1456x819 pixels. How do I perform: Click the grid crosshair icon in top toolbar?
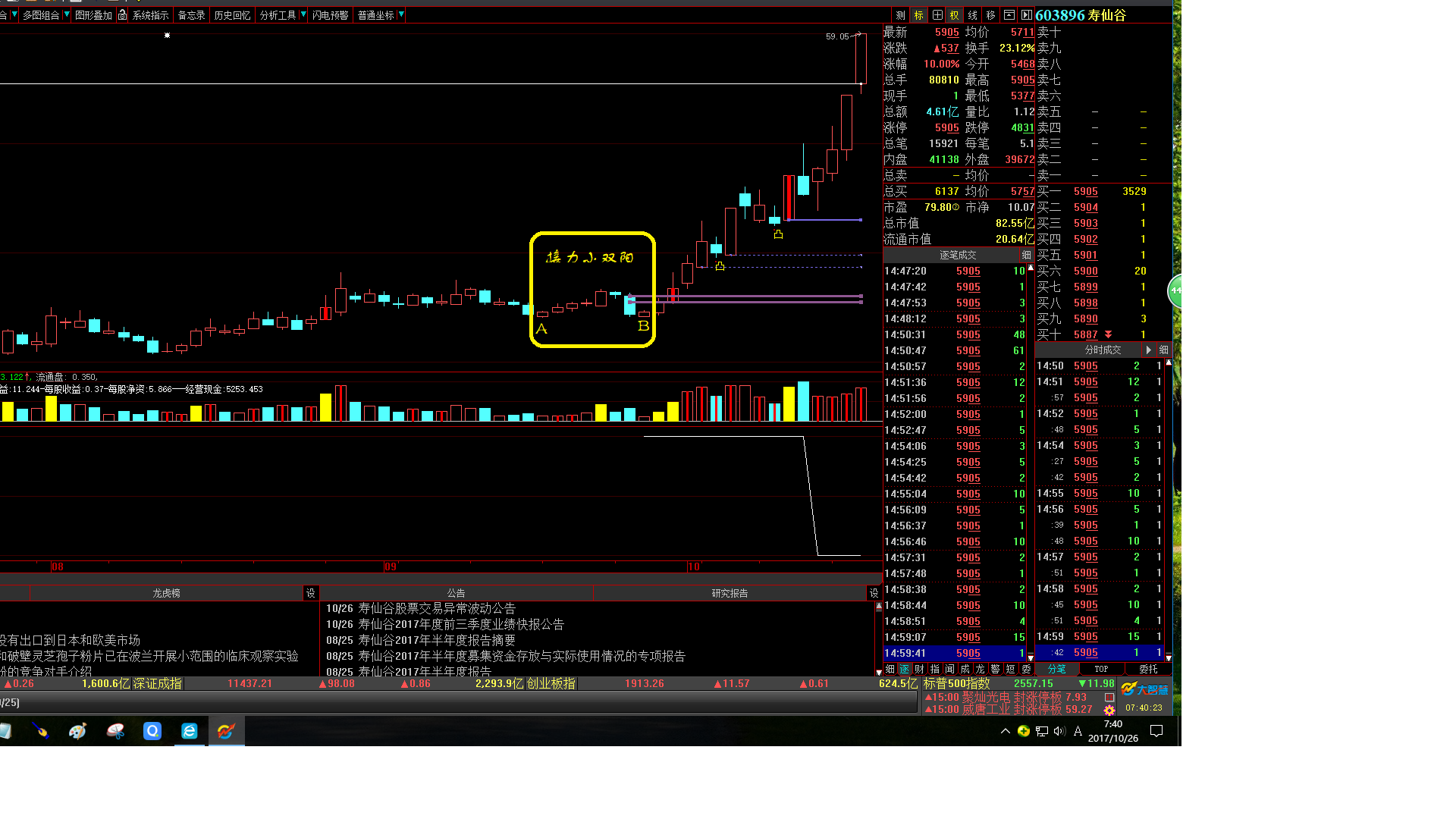click(937, 15)
